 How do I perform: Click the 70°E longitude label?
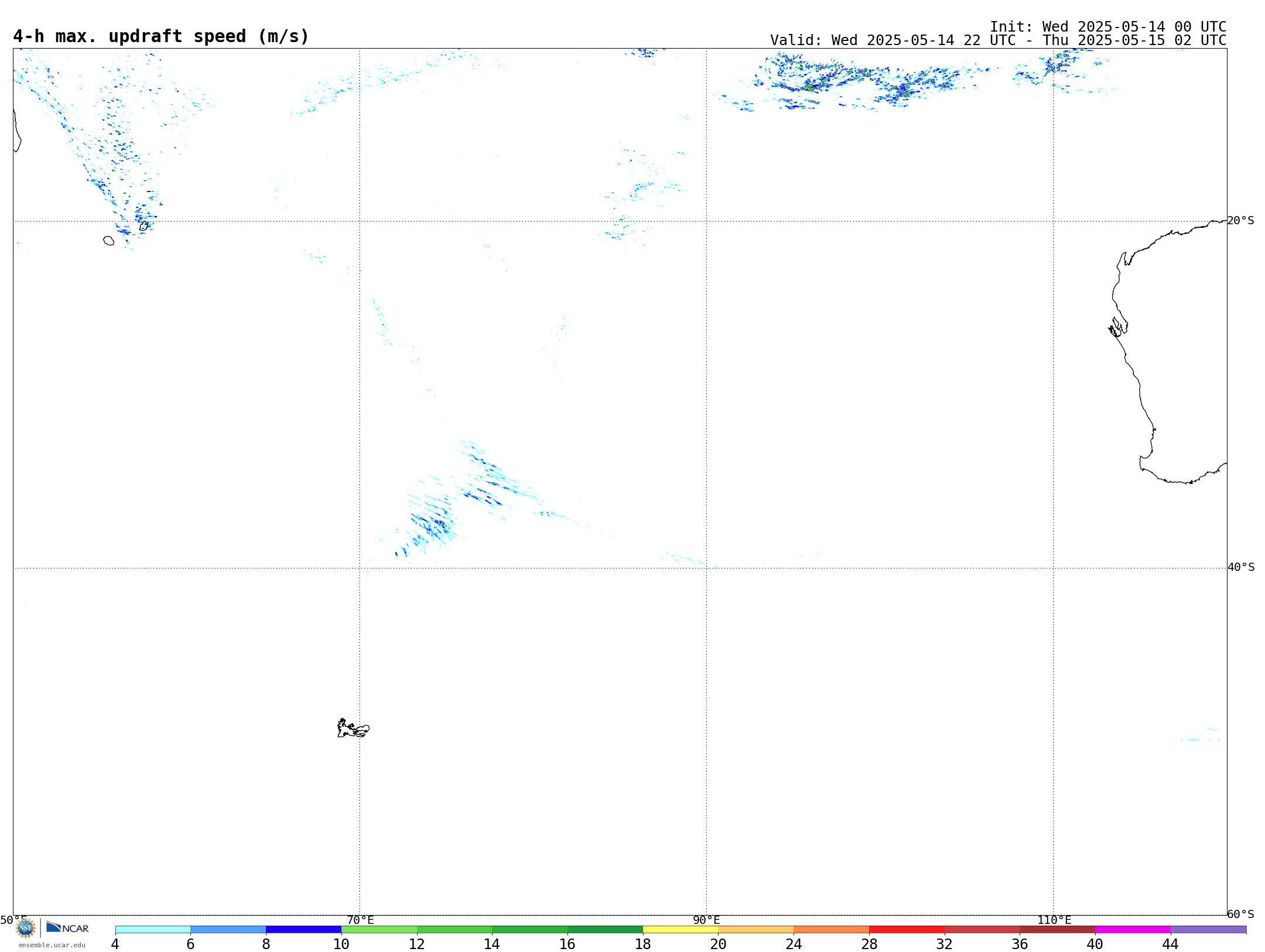pyautogui.click(x=360, y=920)
